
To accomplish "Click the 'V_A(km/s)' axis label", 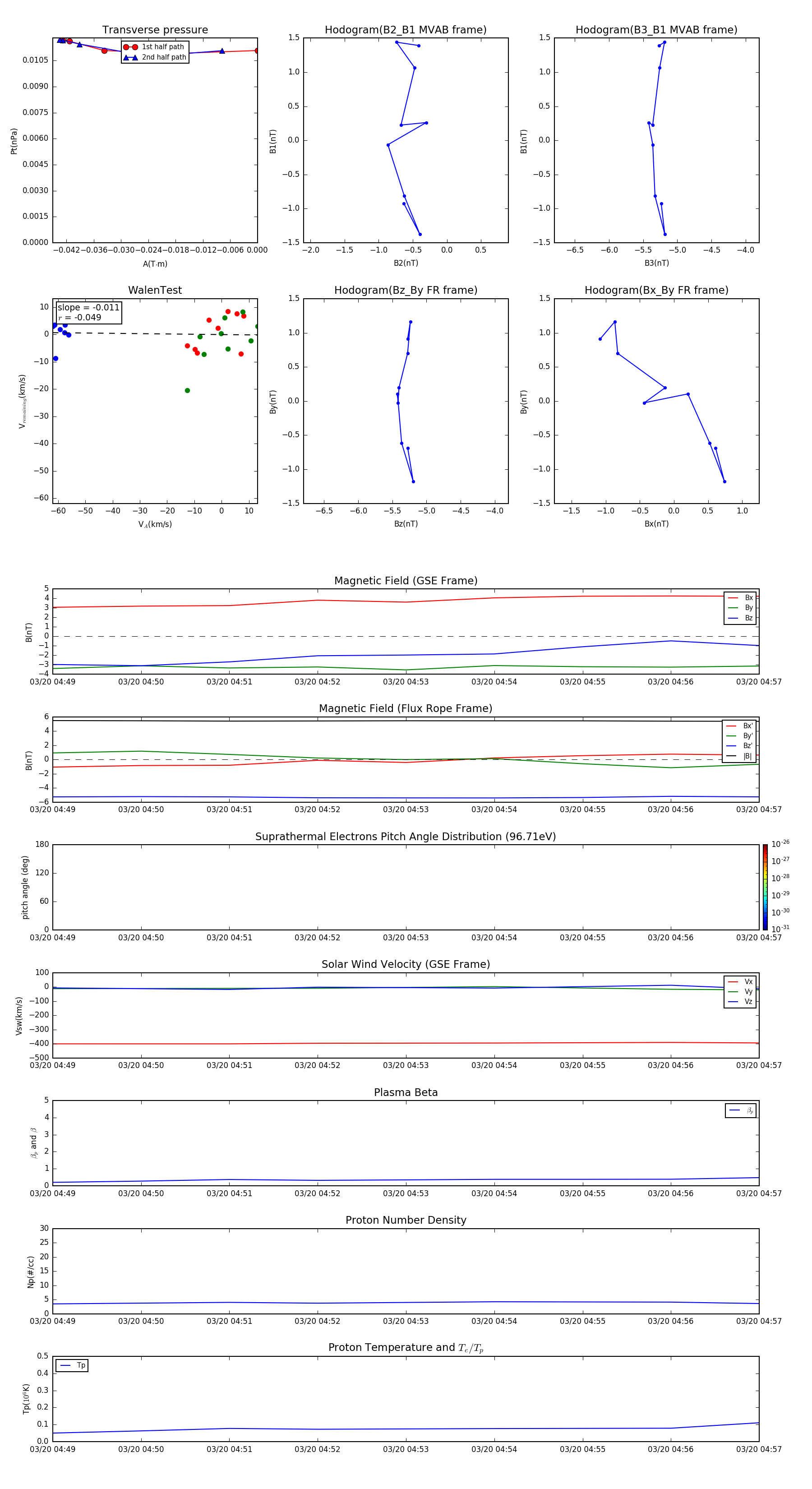I will click(155, 524).
